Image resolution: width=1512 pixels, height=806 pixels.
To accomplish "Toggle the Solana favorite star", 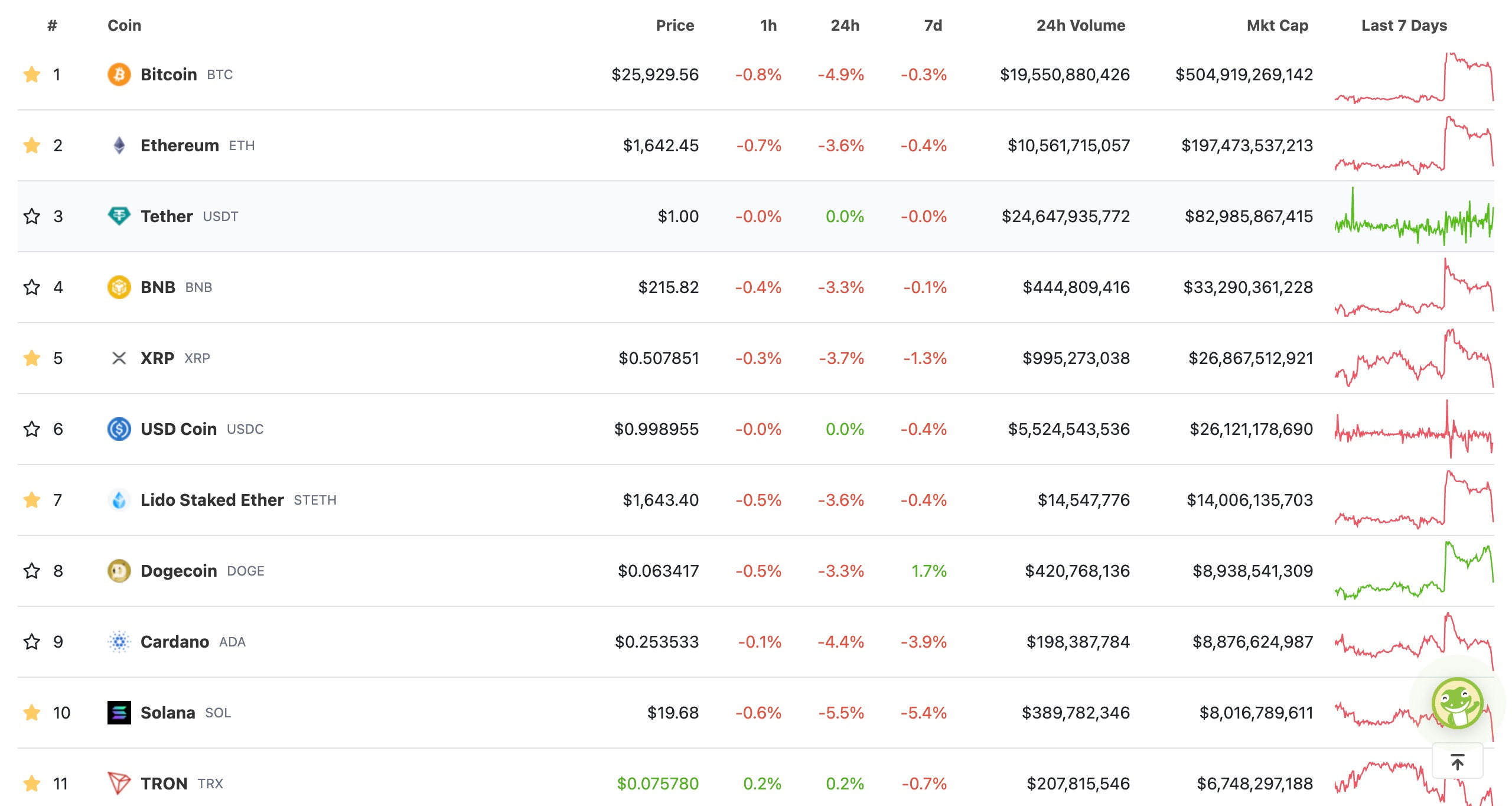I will tap(32, 713).
